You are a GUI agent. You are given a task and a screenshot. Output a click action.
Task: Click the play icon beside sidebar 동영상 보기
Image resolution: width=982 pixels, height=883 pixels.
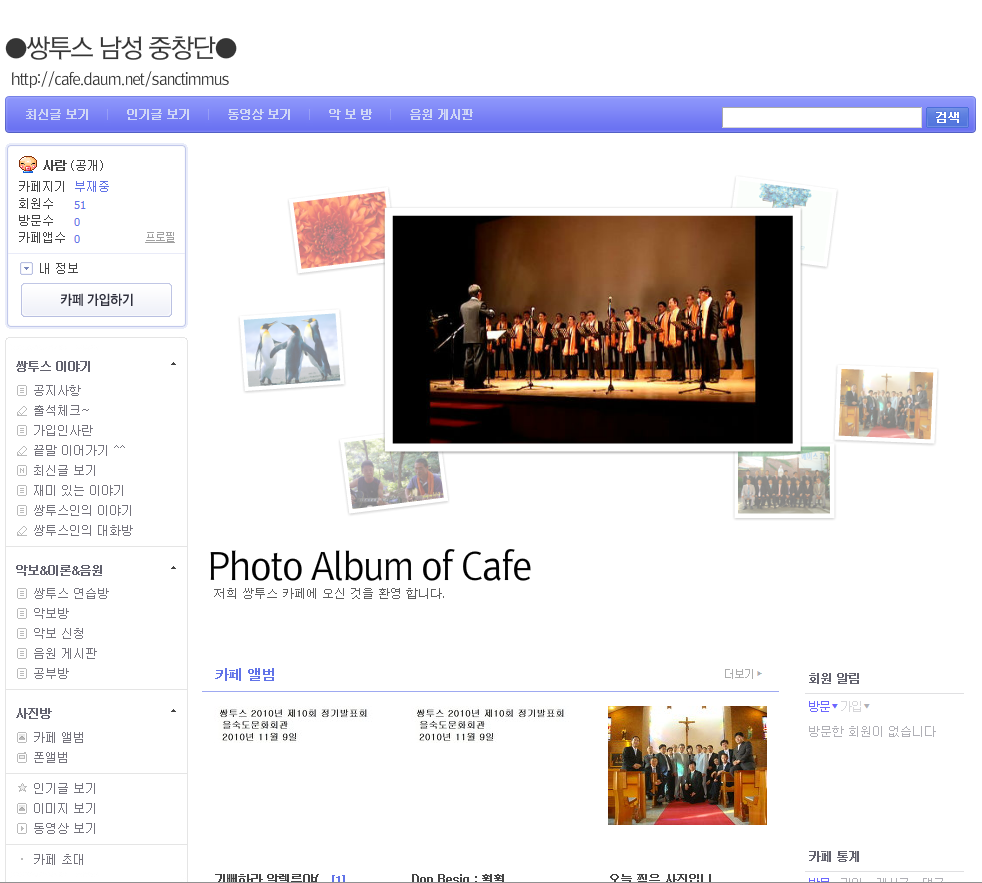click(x=22, y=829)
